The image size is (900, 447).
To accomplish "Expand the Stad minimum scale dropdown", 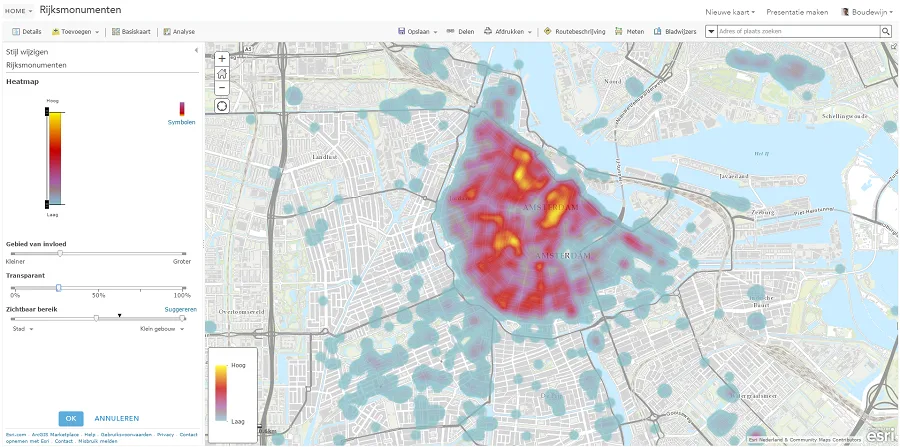I will click(x=22, y=328).
